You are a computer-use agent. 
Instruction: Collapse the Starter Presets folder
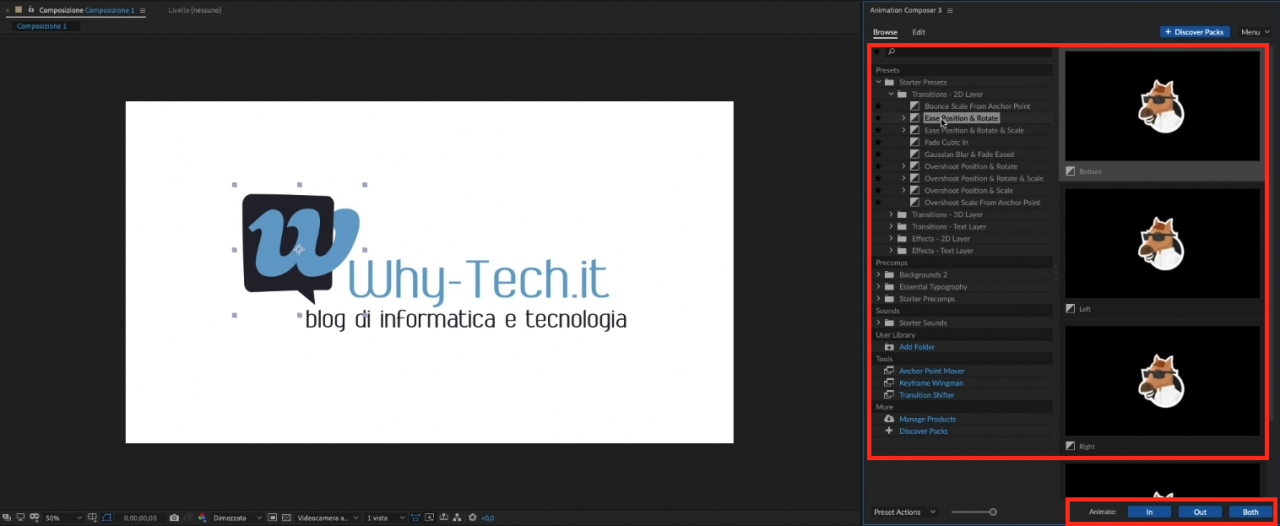click(x=878, y=82)
